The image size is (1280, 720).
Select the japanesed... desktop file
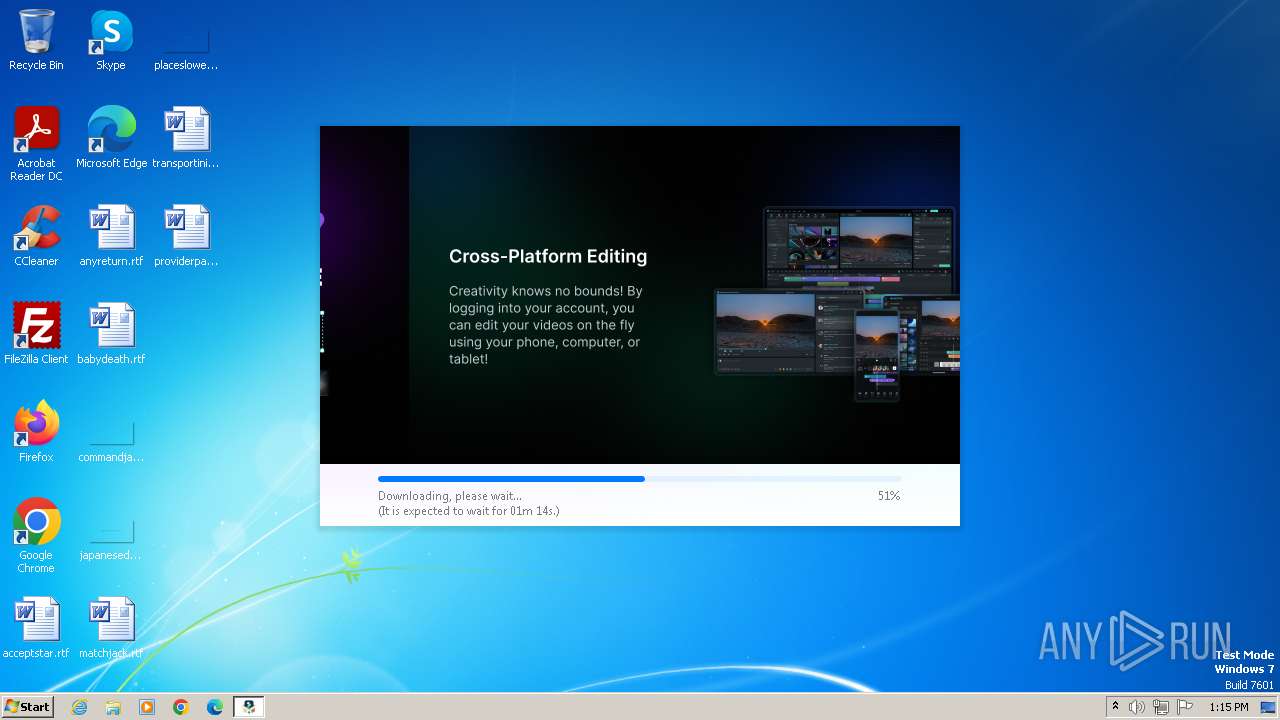pyautogui.click(x=111, y=540)
